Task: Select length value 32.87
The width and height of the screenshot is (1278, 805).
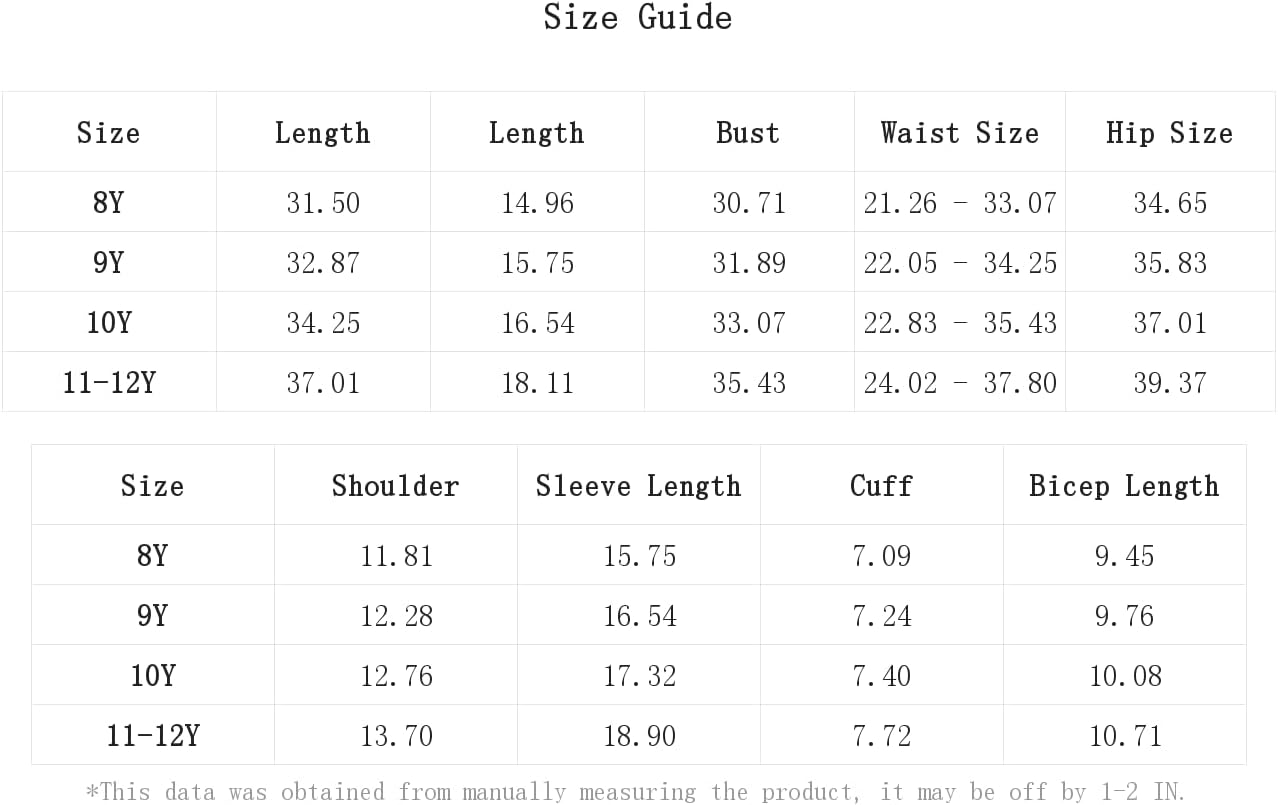Action: [x=323, y=262]
